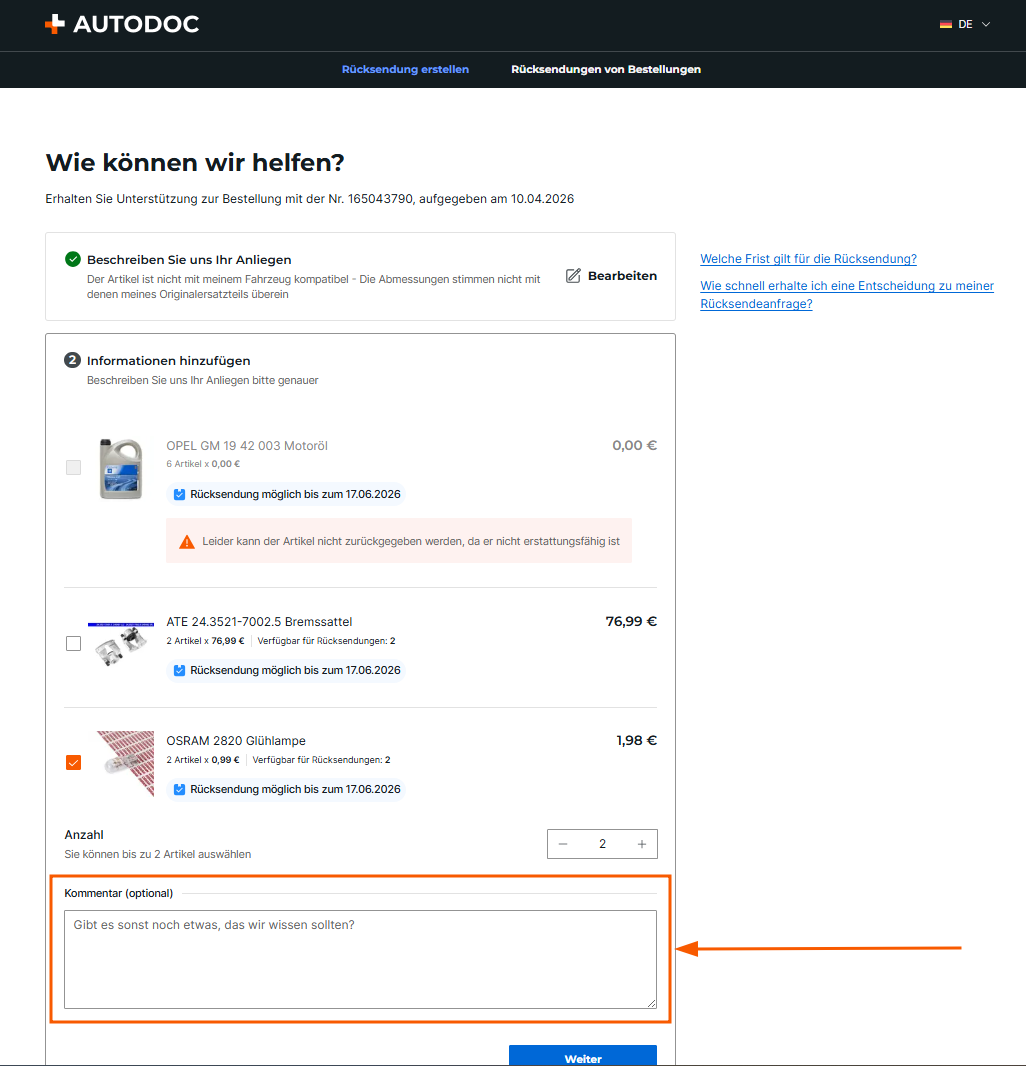This screenshot has width=1026, height=1066.
Task: Open the DE language dropdown
Action: coord(965,24)
